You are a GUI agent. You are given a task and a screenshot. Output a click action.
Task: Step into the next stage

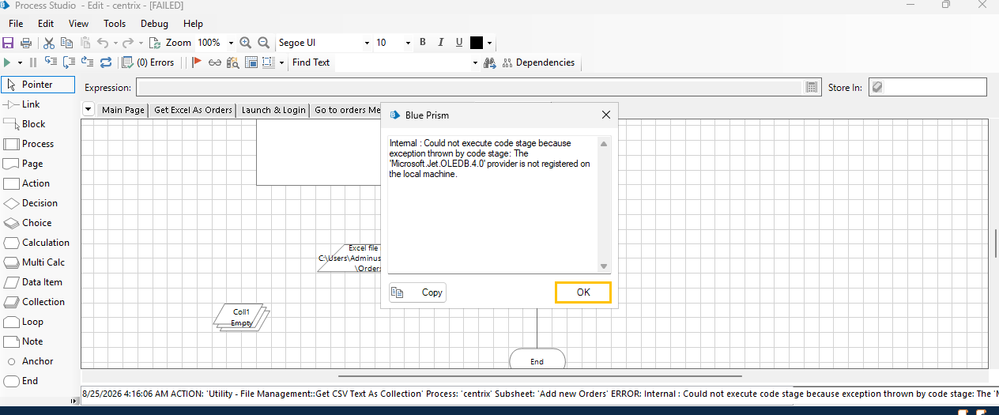51,62
